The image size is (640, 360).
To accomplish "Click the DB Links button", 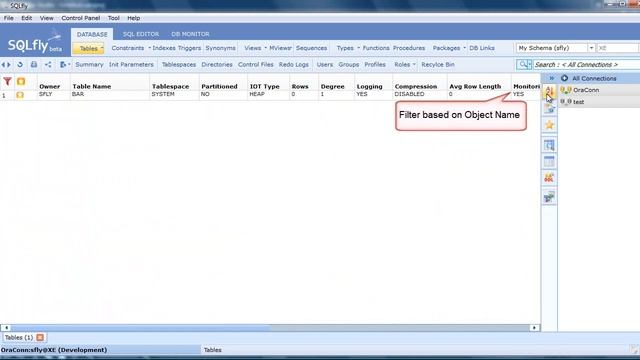I will pyautogui.click(x=482, y=48).
